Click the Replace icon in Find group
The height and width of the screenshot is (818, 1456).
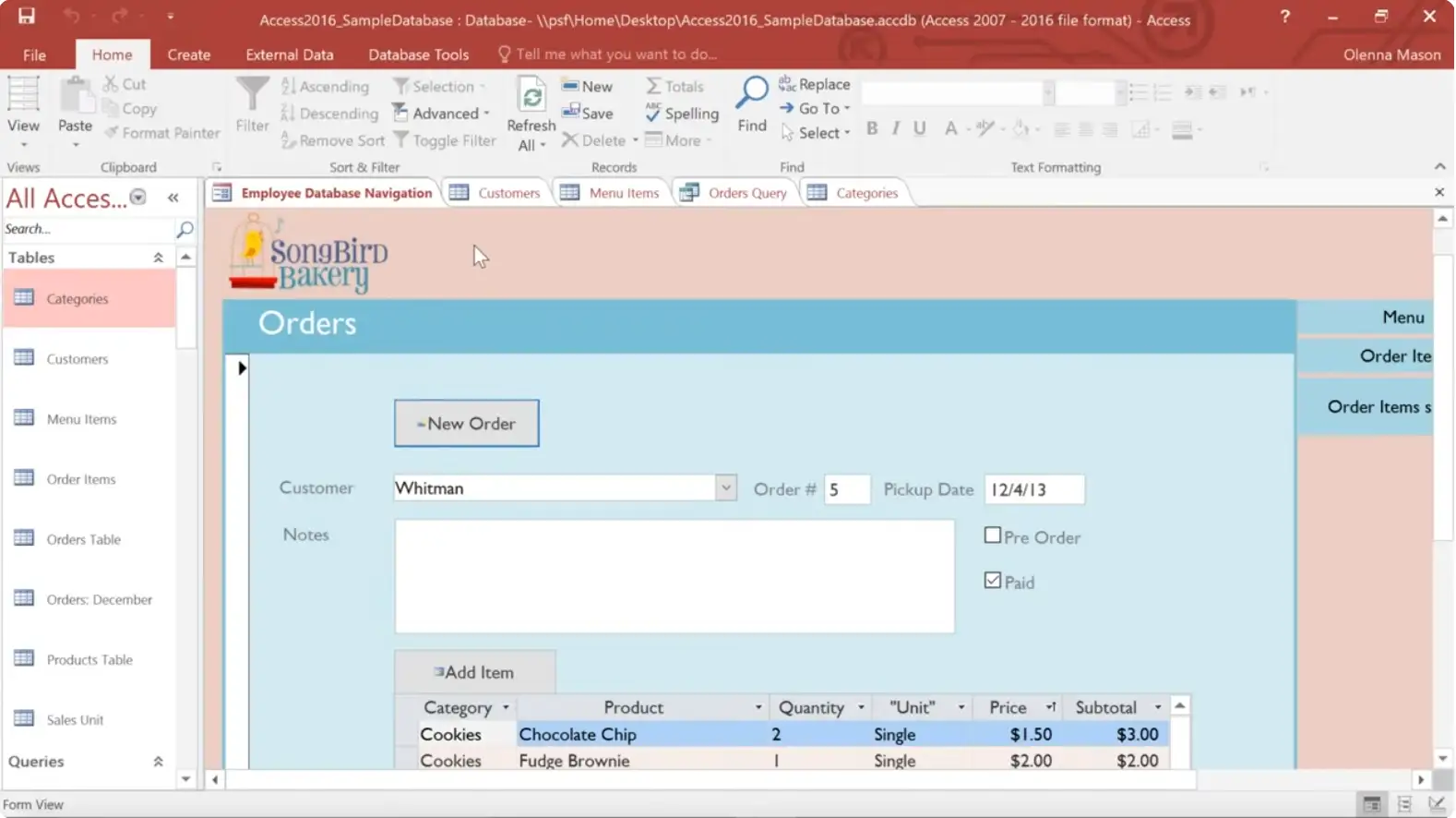pyautogui.click(x=786, y=84)
